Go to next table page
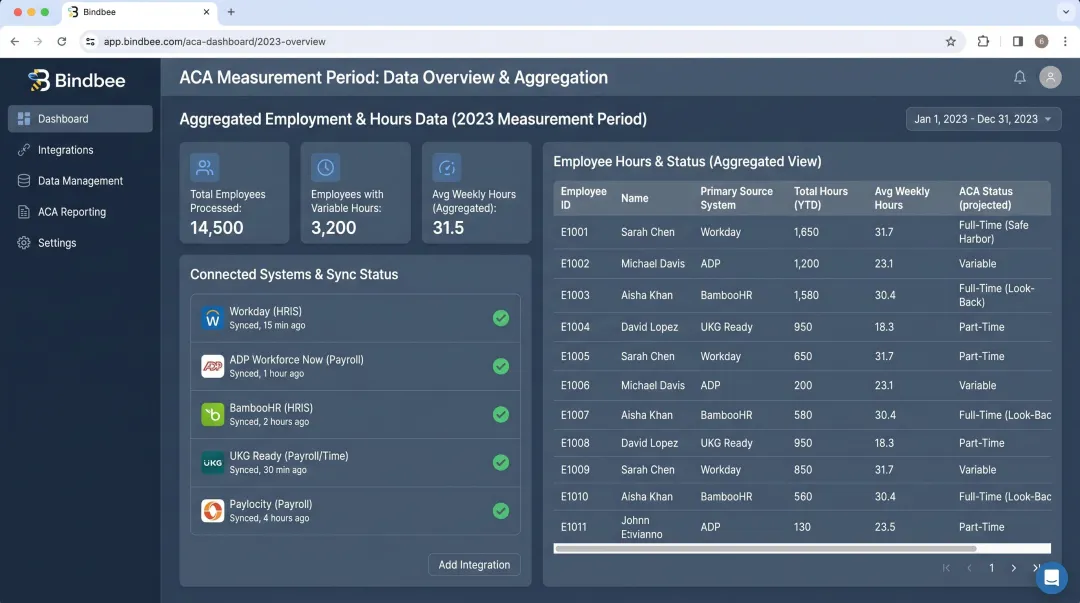 1013,568
